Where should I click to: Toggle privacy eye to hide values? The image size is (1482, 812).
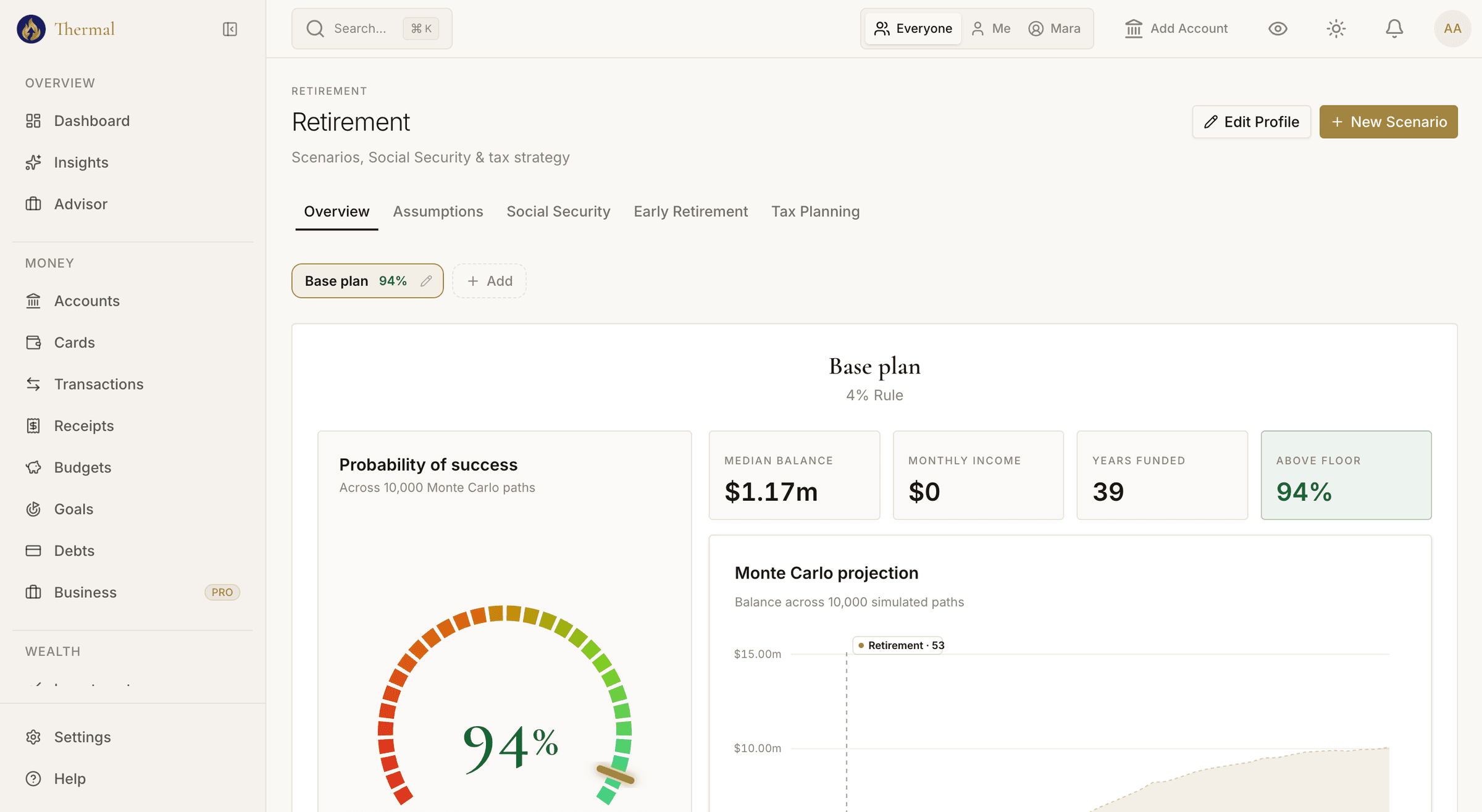point(1278,28)
